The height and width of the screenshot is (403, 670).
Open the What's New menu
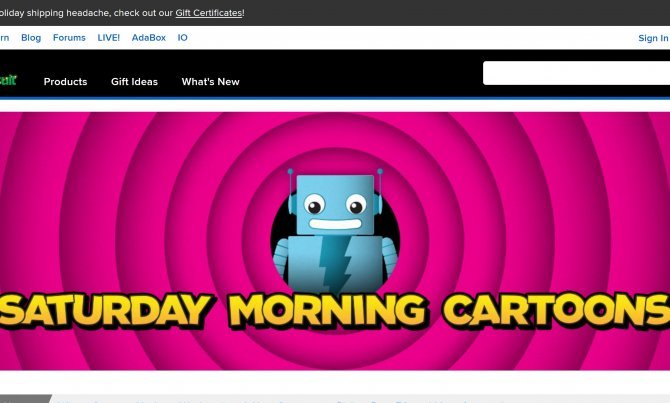(210, 82)
